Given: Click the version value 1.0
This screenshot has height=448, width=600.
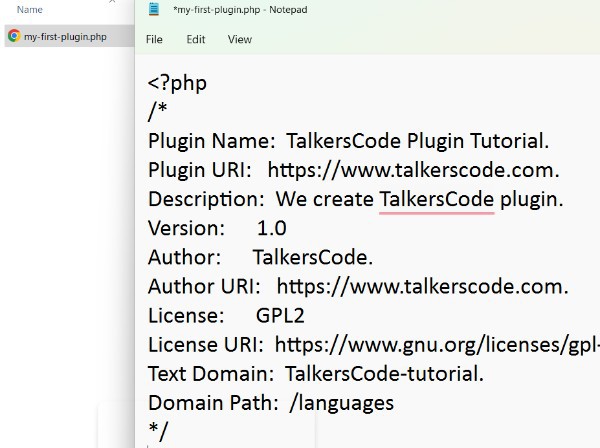Looking at the screenshot, I should (271, 228).
